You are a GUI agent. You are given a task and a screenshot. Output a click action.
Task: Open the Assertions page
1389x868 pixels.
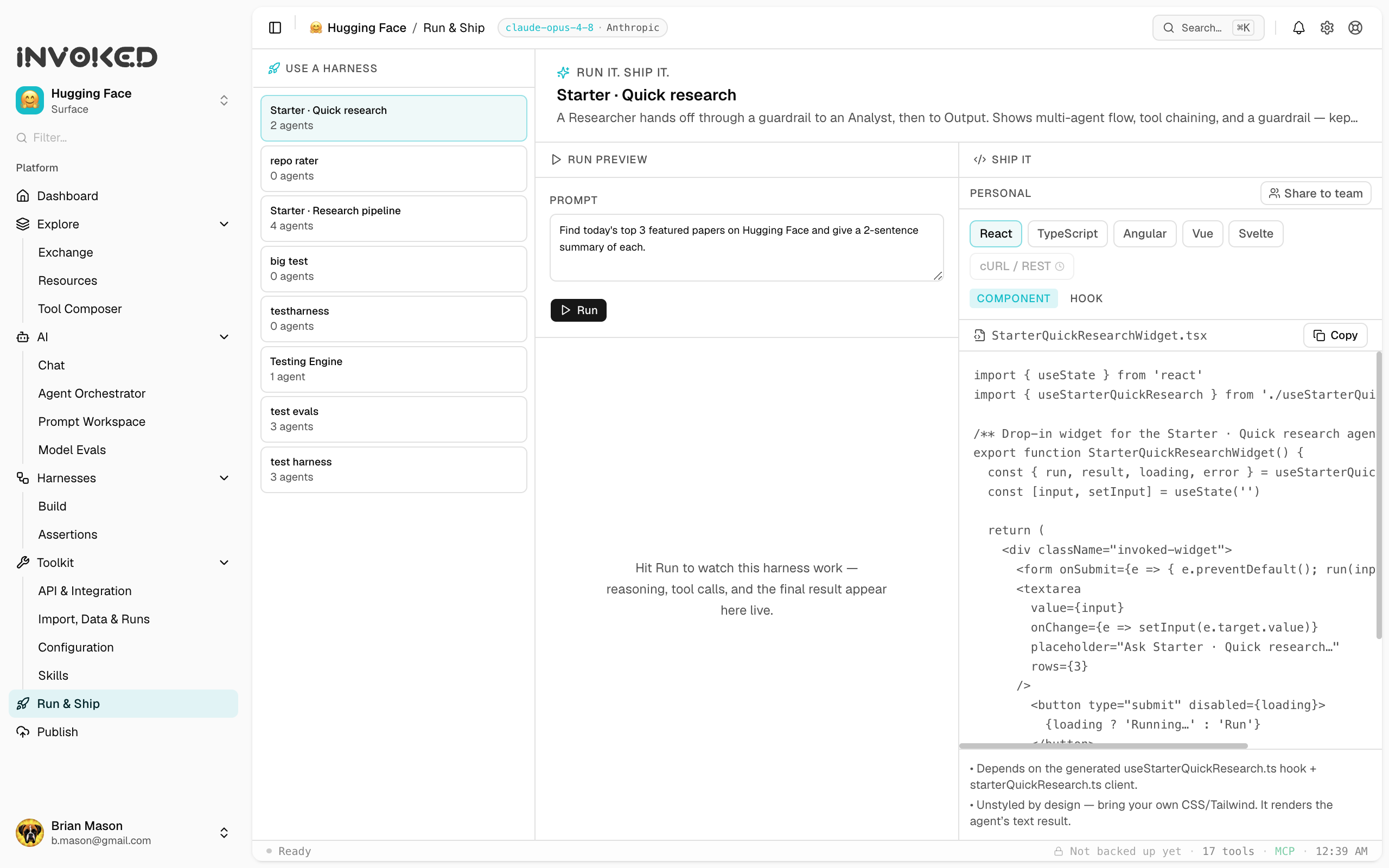pos(68,534)
